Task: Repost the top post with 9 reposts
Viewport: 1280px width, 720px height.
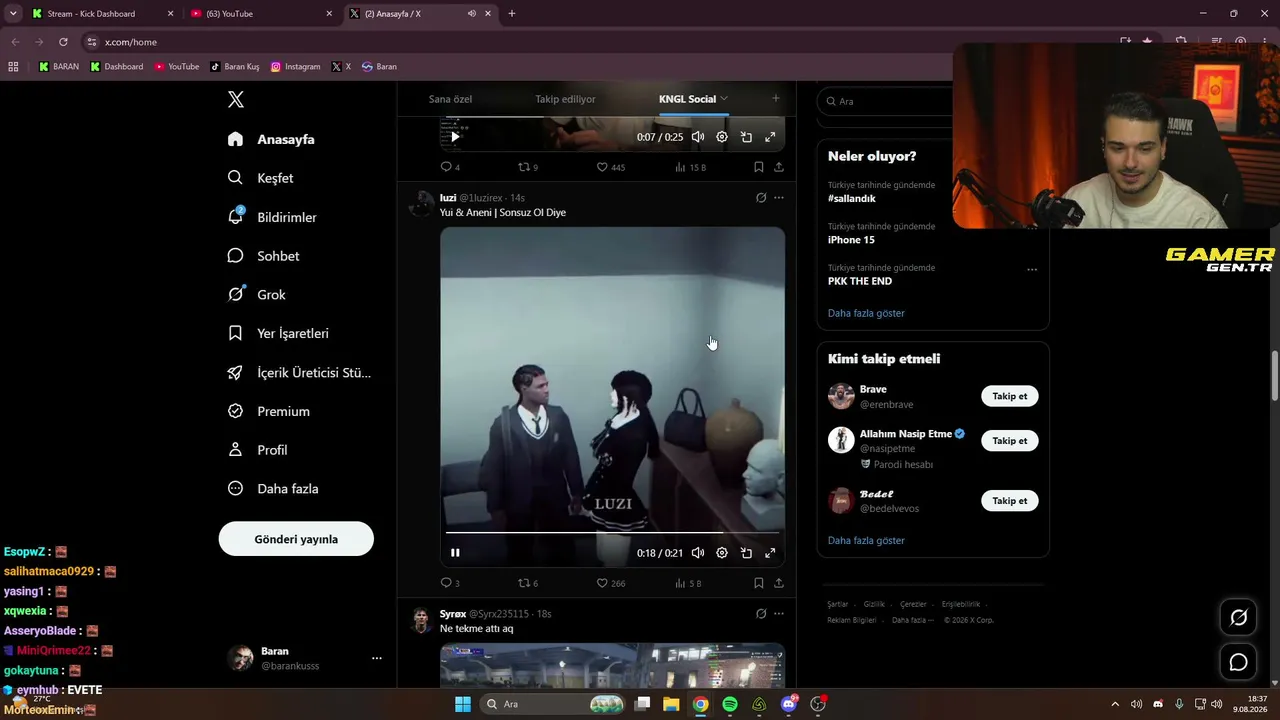Action: [x=528, y=167]
